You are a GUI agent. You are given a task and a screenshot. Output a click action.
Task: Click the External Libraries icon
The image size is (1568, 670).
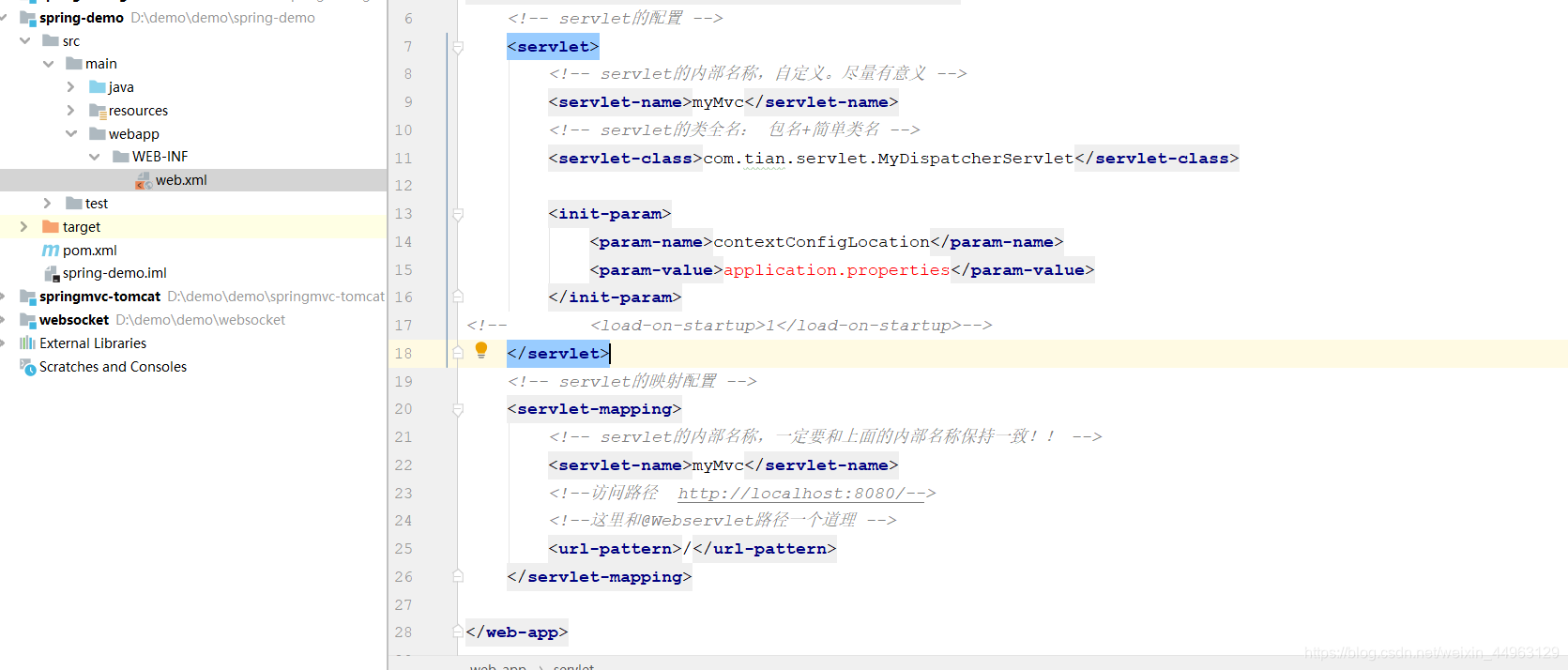coord(28,343)
